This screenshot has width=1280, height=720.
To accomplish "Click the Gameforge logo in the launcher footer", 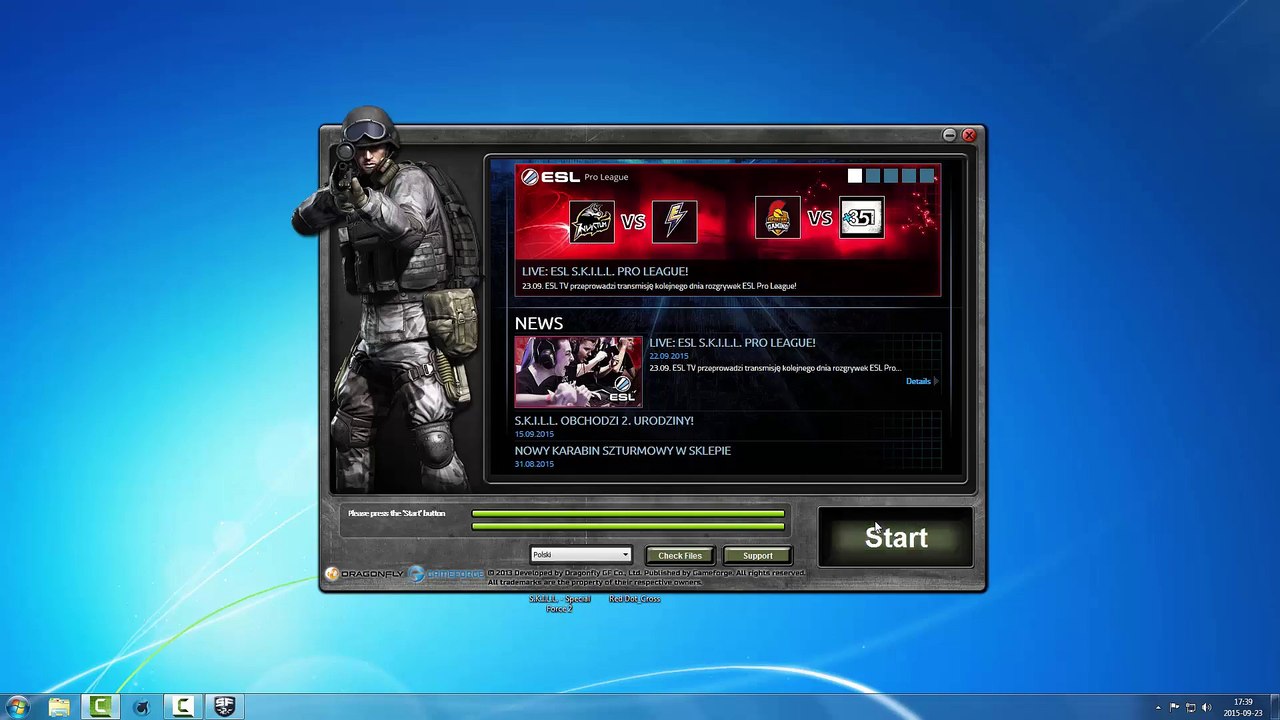I will click(445, 574).
